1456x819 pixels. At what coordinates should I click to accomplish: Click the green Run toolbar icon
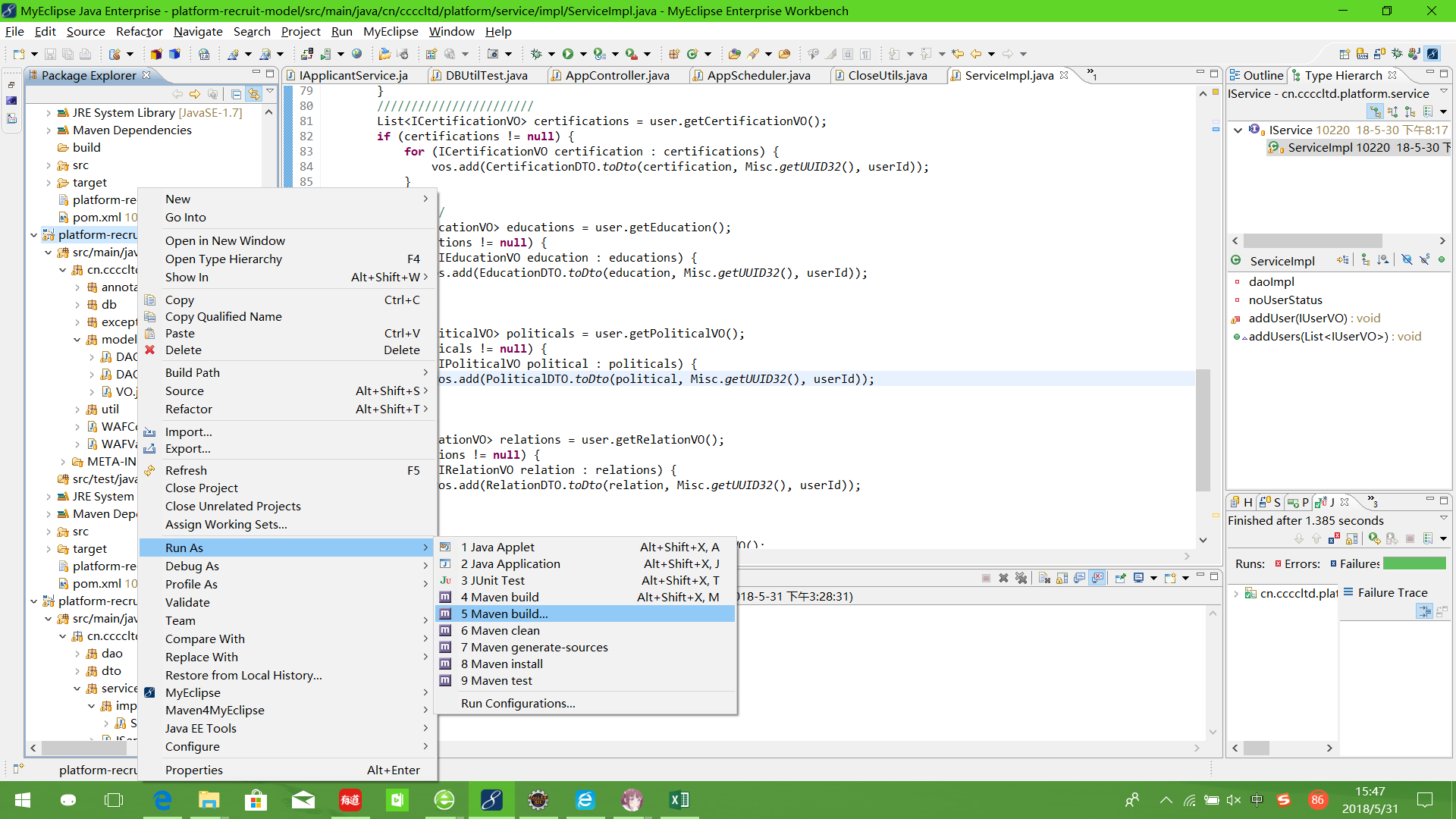click(x=567, y=54)
